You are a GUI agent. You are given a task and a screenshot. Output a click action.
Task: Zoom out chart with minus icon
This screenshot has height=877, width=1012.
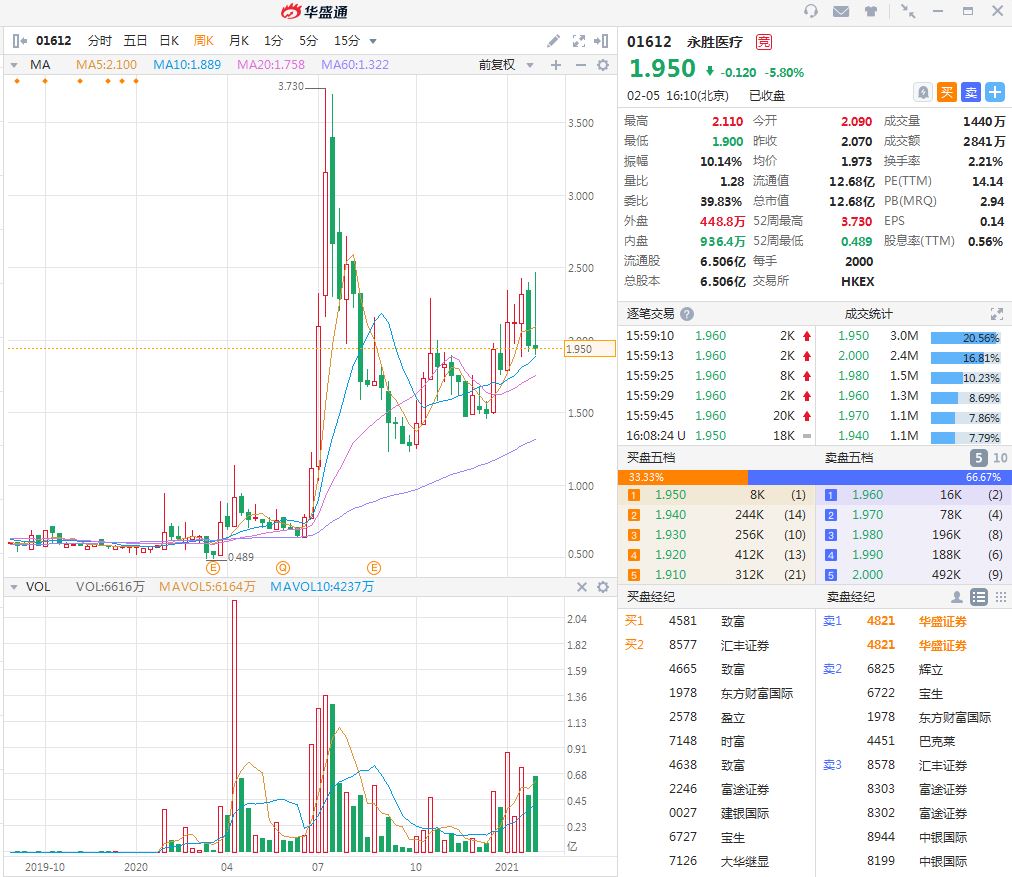coord(580,65)
